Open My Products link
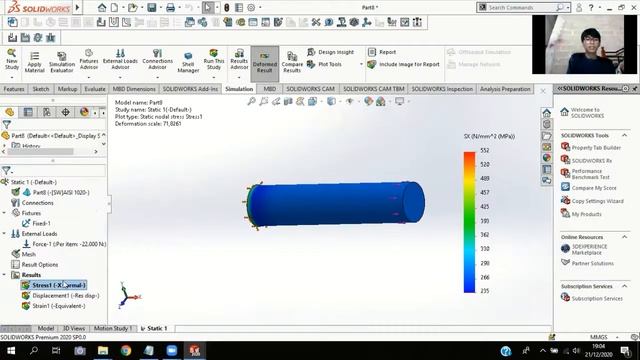Viewport: 640px width, 360px height. pyautogui.click(x=587, y=214)
